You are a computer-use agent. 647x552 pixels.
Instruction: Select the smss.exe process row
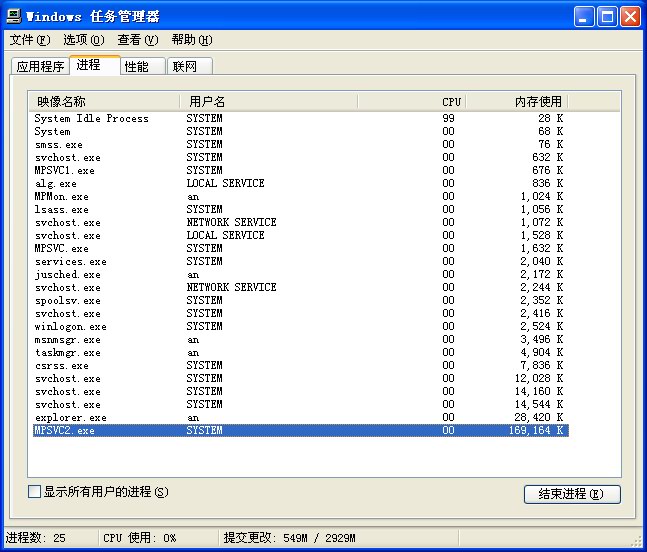(301, 144)
